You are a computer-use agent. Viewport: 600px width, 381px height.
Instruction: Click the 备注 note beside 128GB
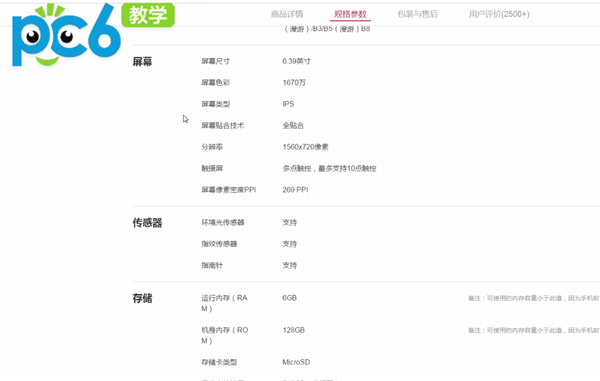534,331
